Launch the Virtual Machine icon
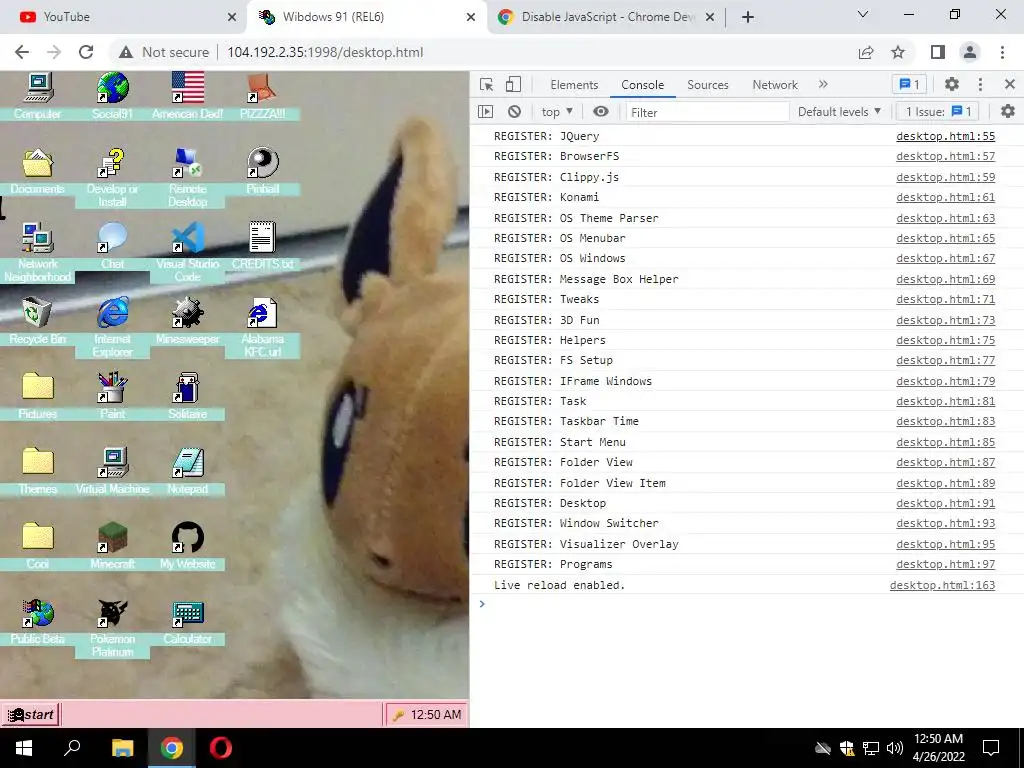The width and height of the screenshot is (1024, 768). [x=112, y=462]
